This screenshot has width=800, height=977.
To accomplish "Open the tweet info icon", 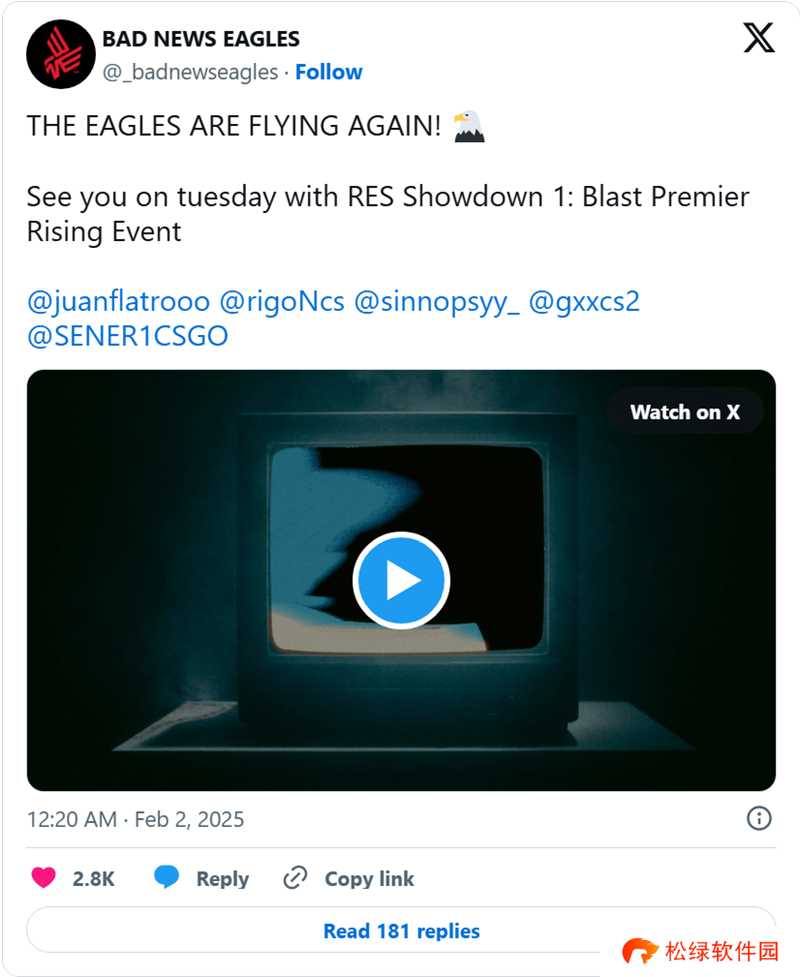I will tap(759, 819).
